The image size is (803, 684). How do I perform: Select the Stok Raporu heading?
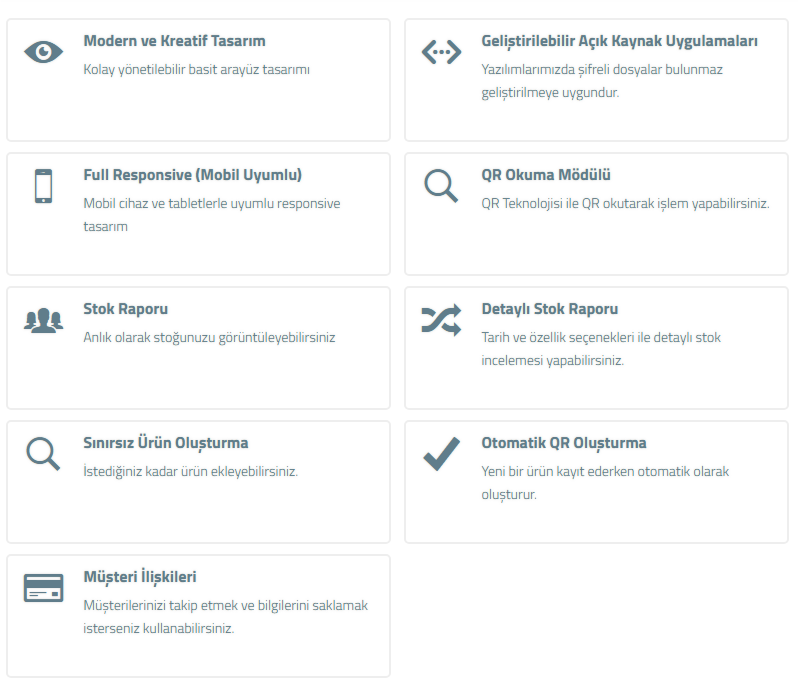click(125, 309)
